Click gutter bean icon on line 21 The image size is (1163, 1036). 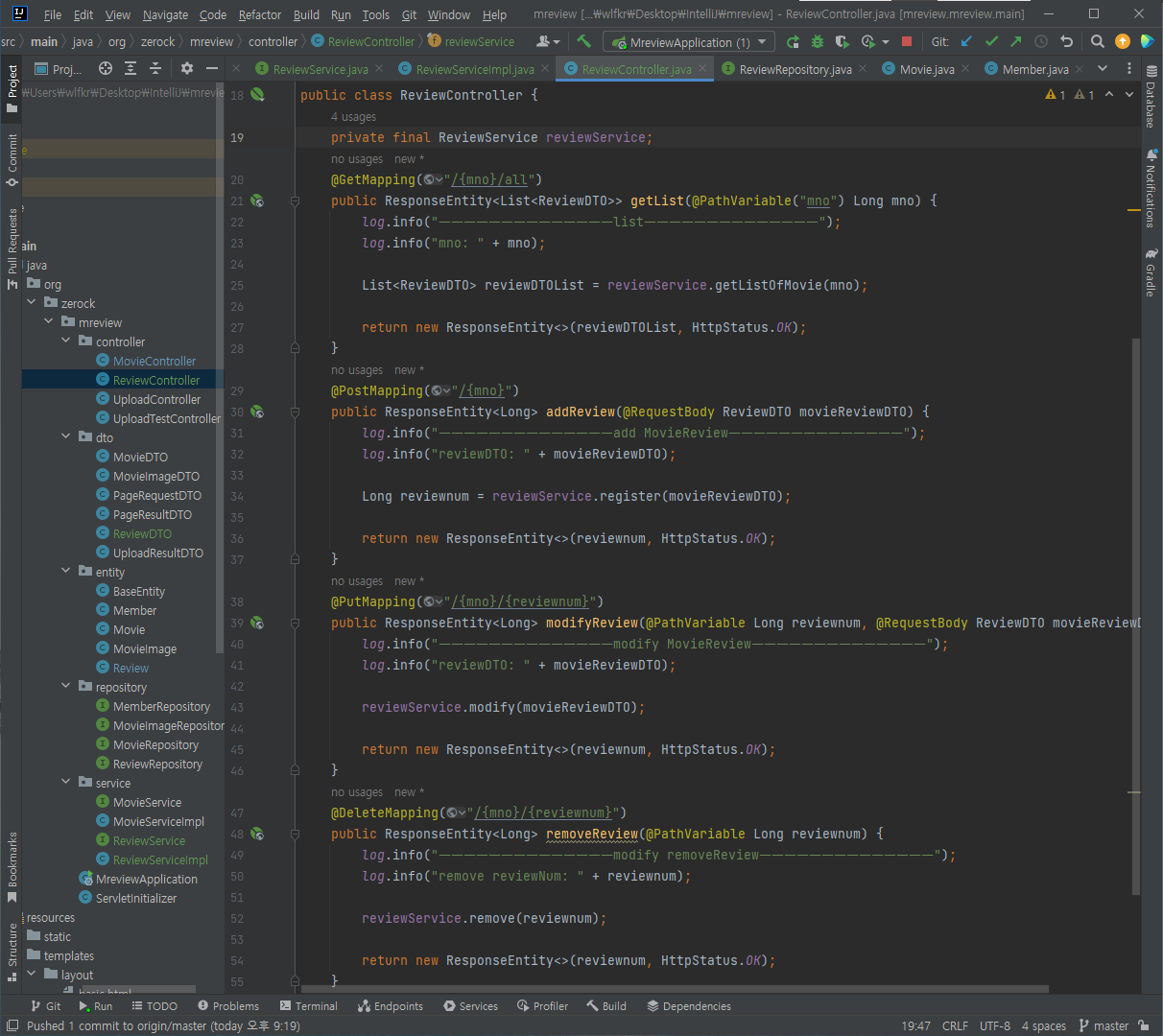257,200
